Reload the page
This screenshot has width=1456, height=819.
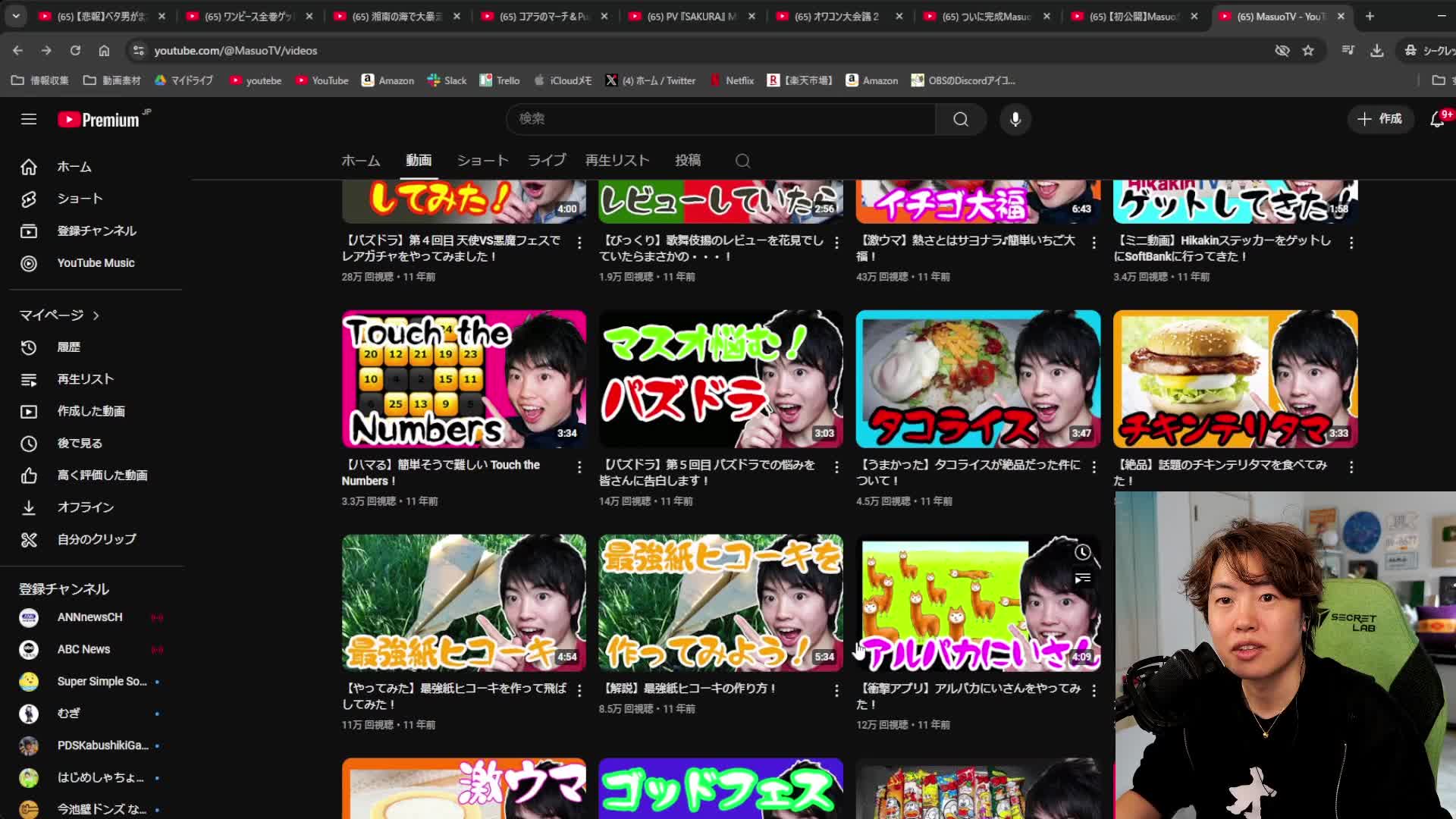(75, 51)
